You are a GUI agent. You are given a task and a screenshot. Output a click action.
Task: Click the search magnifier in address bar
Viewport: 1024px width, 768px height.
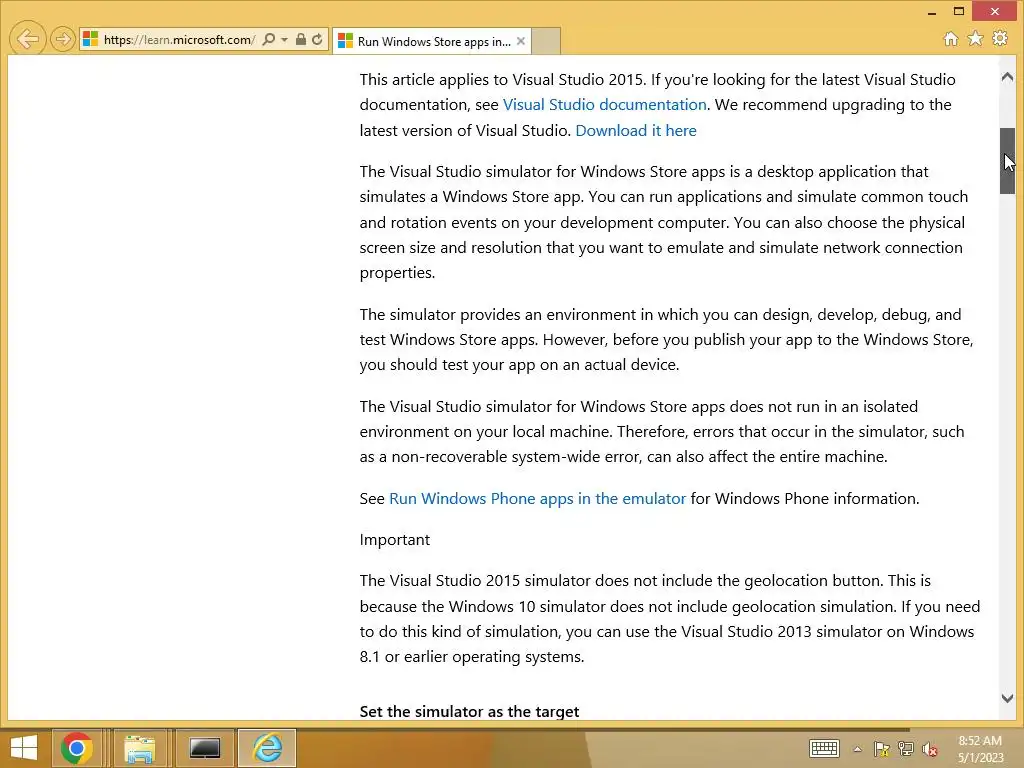click(x=268, y=39)
